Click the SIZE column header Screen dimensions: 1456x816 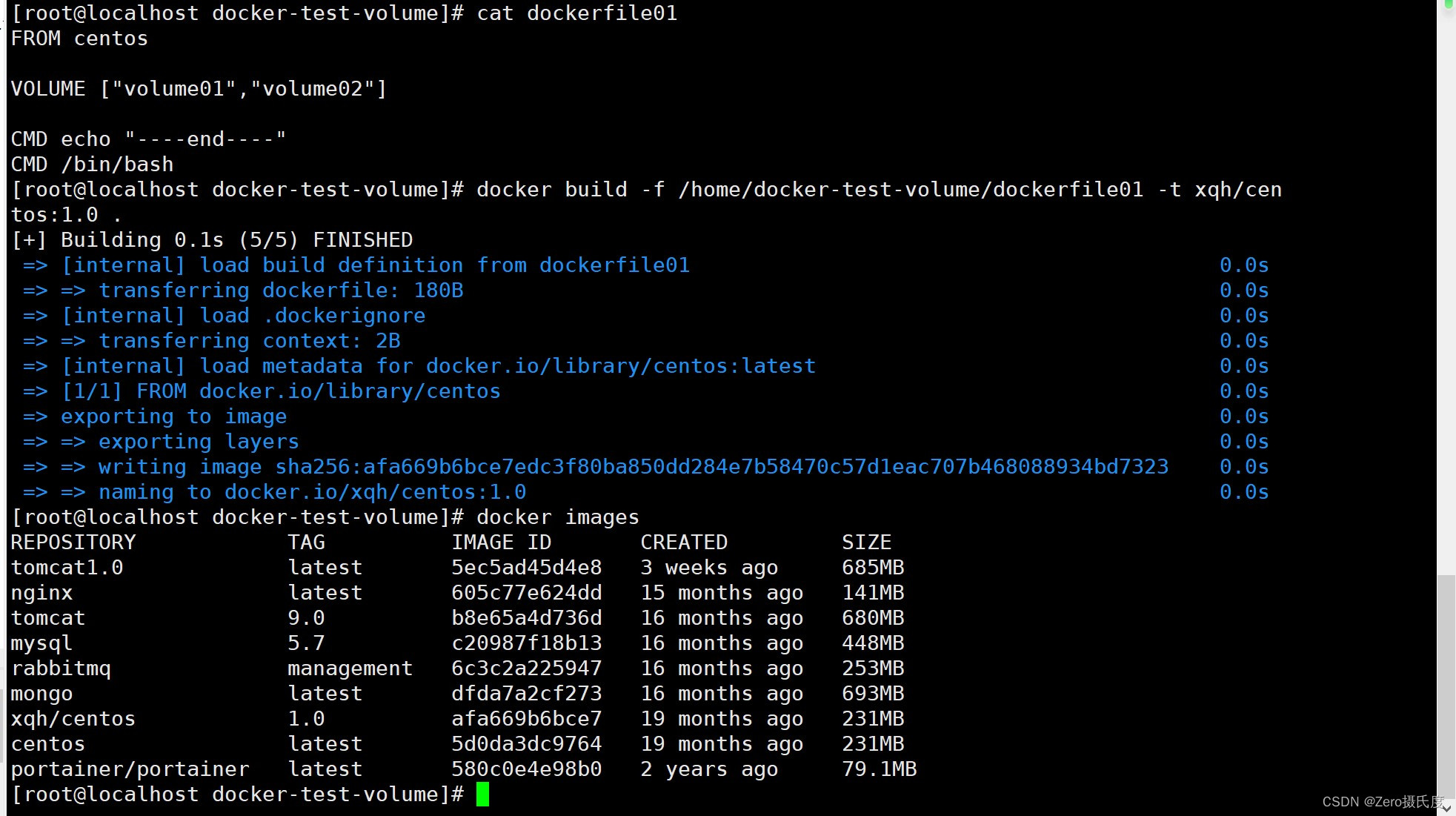[867, 543]
